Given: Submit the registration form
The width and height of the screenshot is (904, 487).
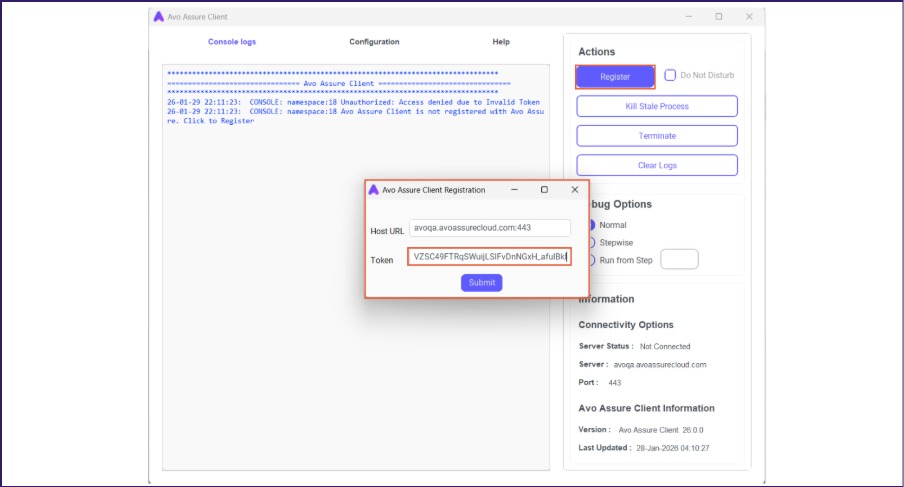Looking at the screenshot, I should [x=481, y=283].
